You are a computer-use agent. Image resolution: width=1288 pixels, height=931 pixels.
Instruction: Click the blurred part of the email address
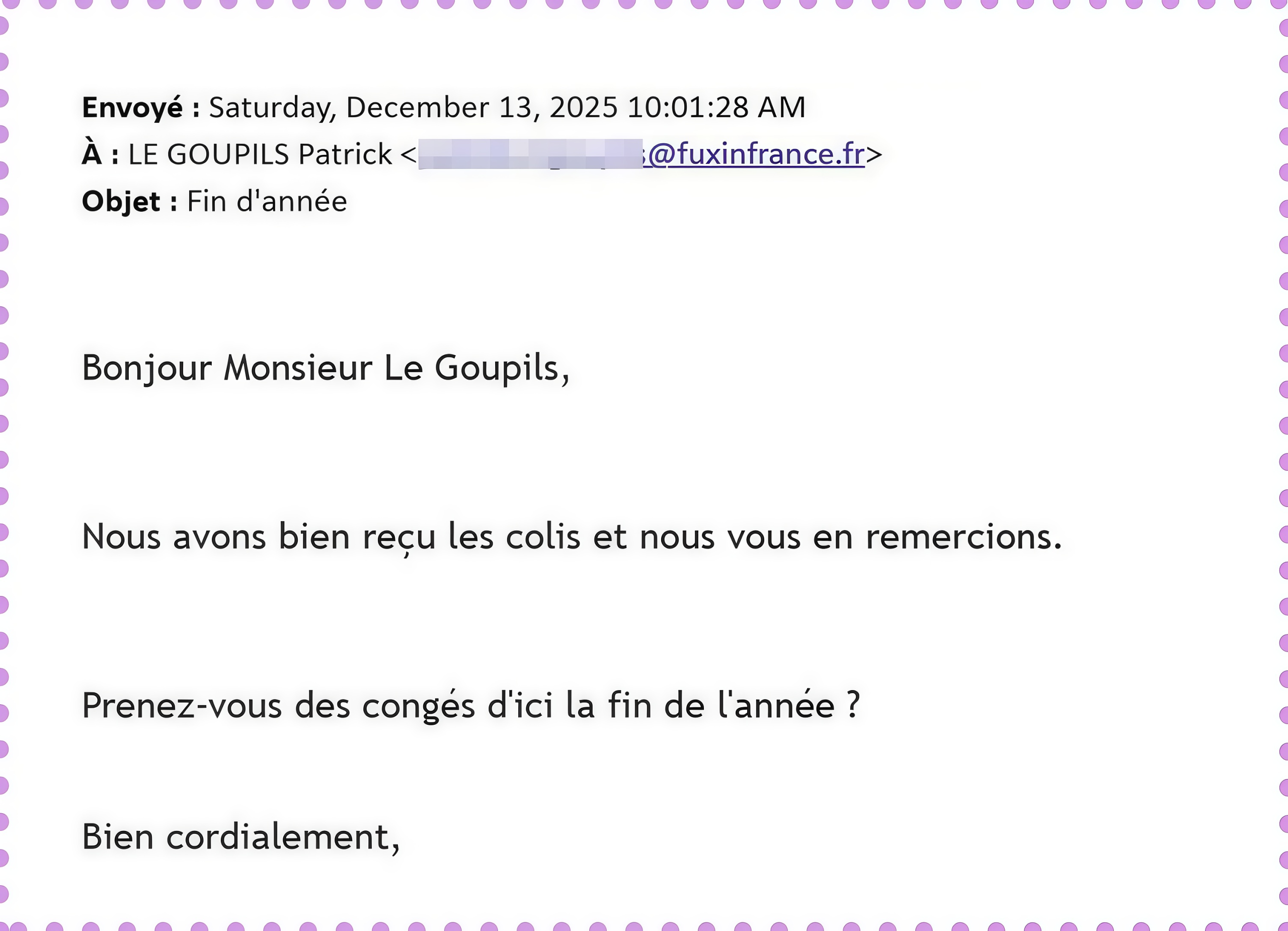tap(530, 154)
